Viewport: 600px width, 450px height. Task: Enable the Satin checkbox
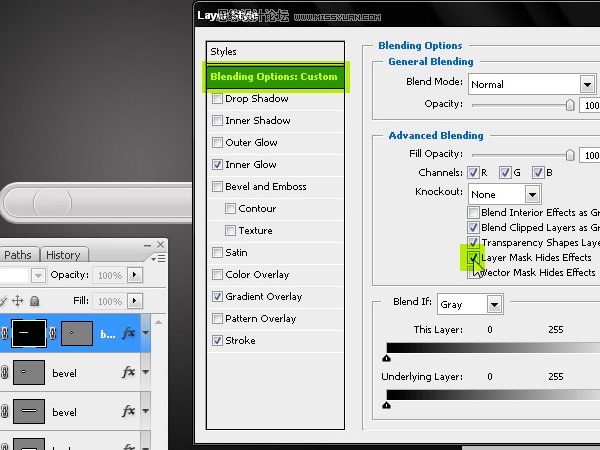(x=217, y=253)
